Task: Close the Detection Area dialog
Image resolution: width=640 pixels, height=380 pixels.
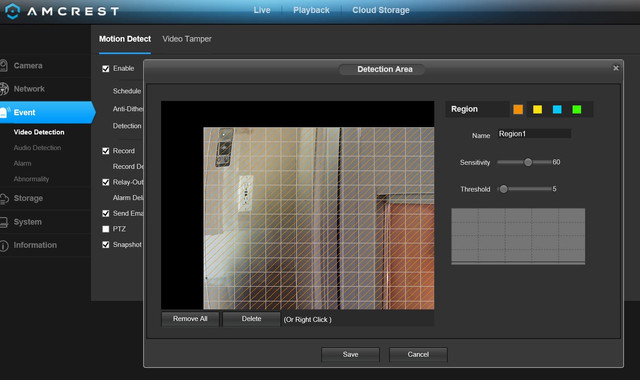Action: 616,68
